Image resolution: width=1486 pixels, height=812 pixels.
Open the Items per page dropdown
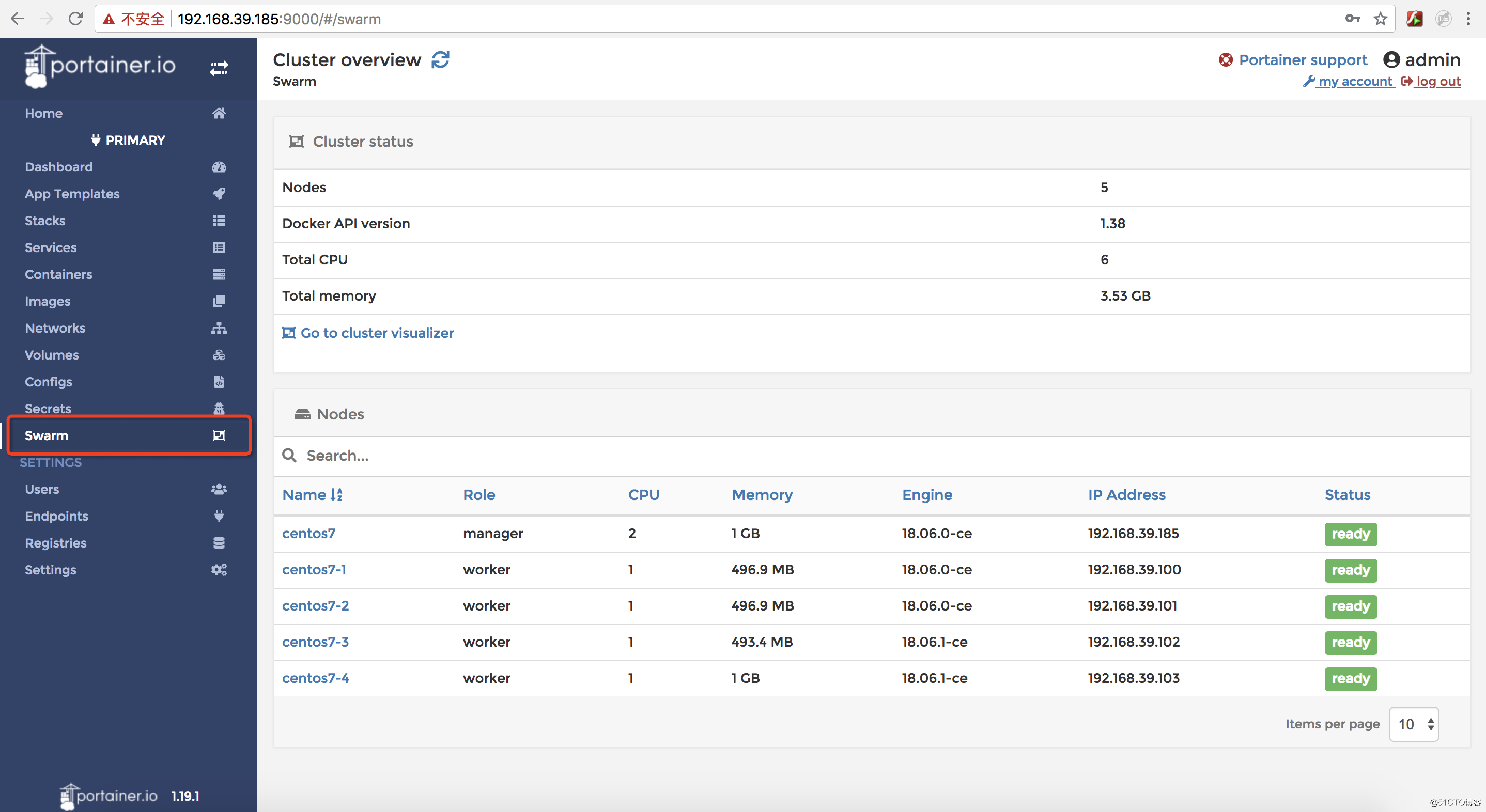1414,724
